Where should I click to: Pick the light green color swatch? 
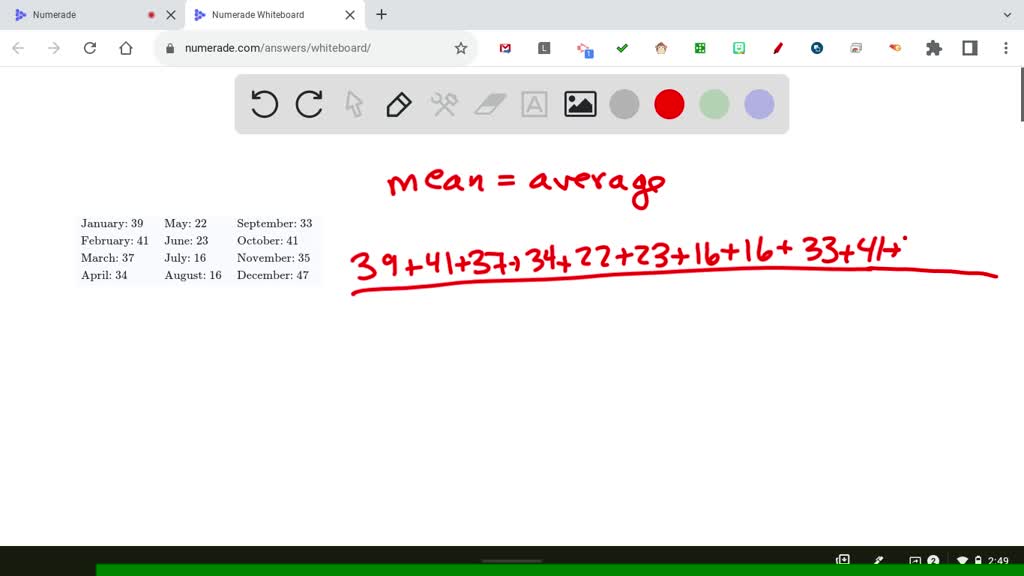pyautogui.click(x=714, y=104)
